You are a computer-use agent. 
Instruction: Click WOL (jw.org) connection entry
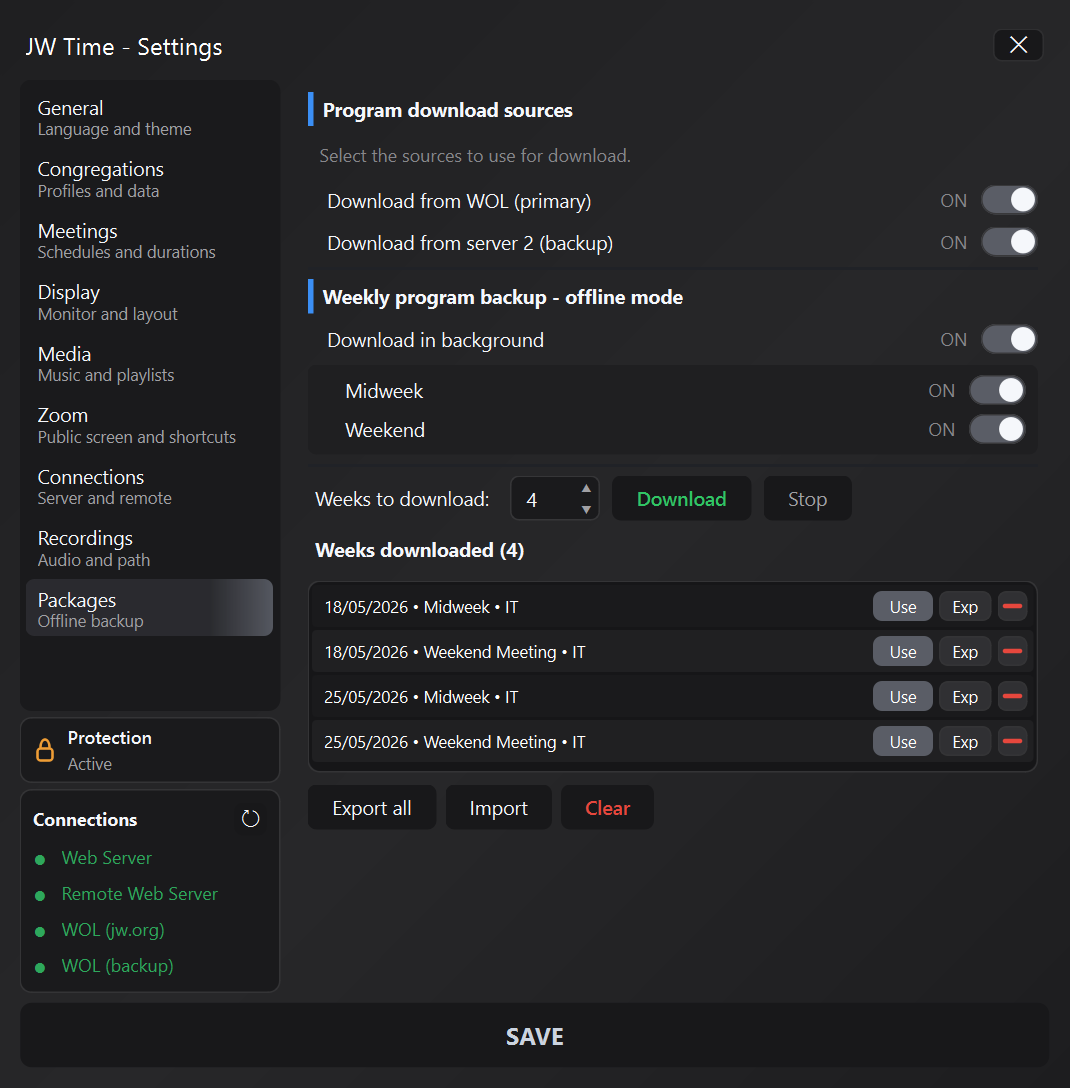pos(113,930)
